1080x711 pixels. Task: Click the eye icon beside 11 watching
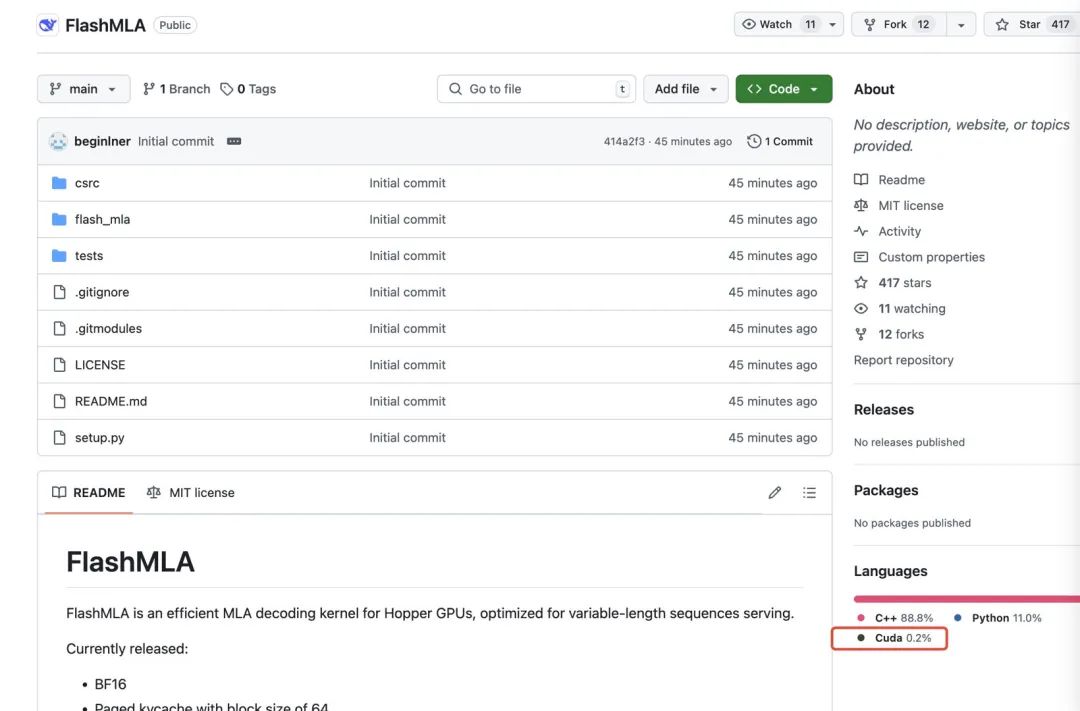point(861,309)
